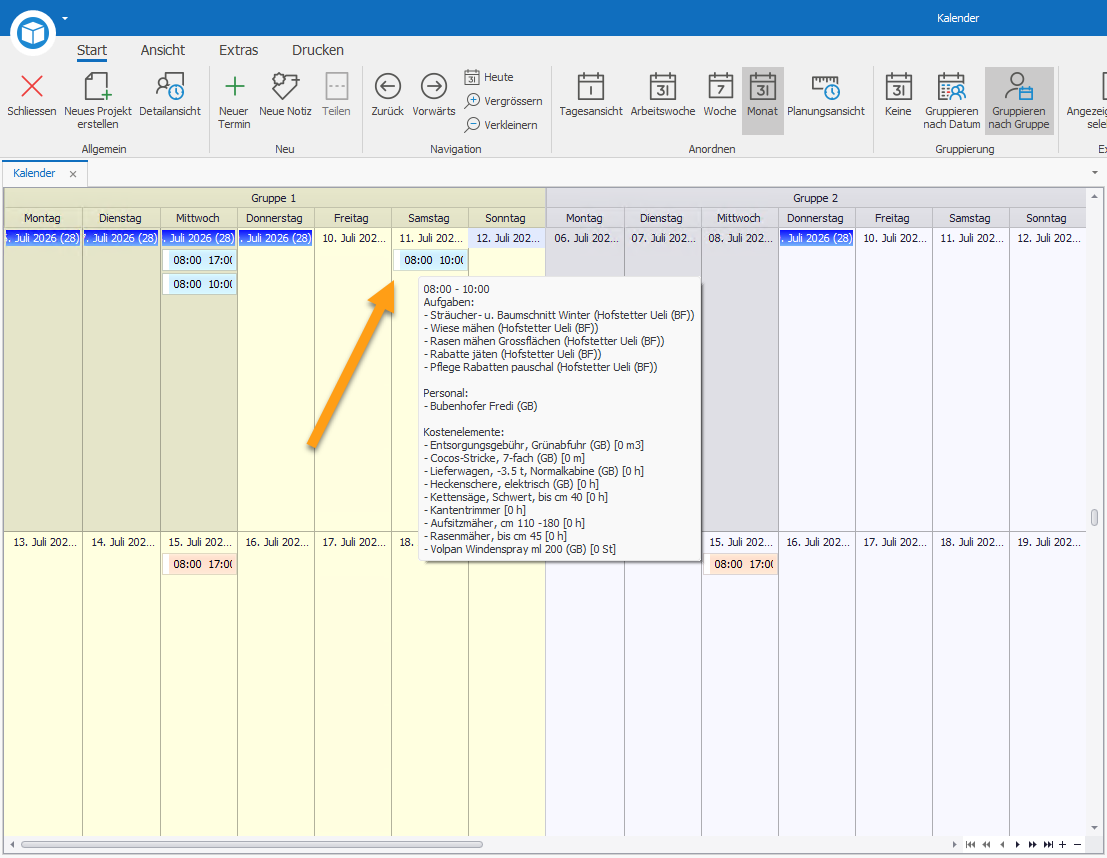Switch to Woche view

[x=719, y=93]
